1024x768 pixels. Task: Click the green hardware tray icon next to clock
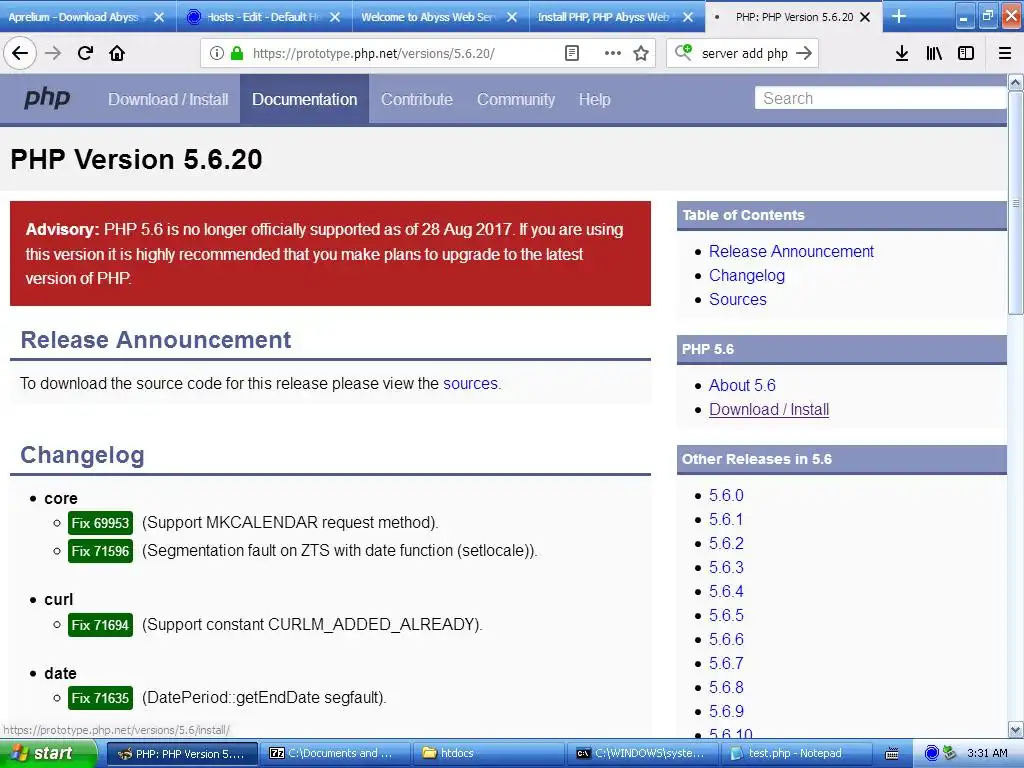[x=950, y=753]
